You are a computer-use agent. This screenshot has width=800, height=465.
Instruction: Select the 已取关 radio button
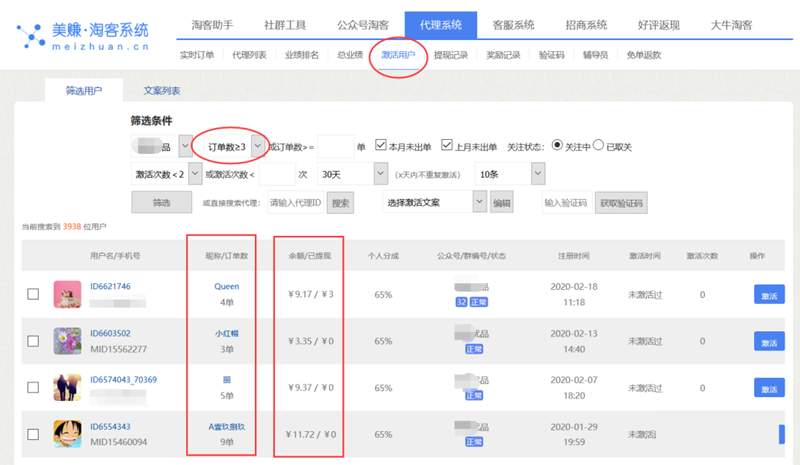[599, 145]
